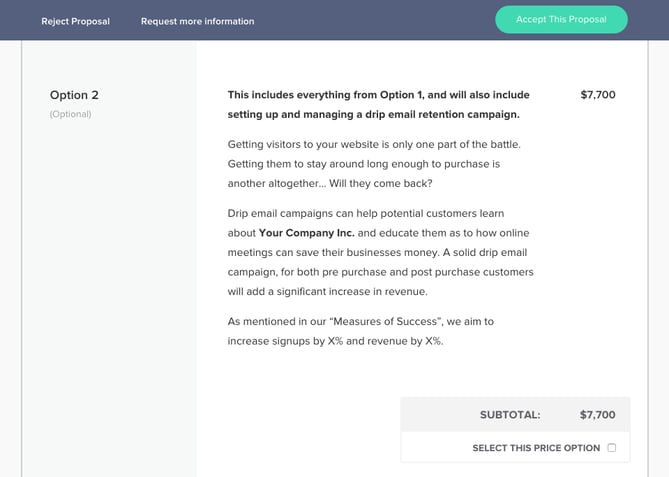Click the (Optional) label under Option 2
This screenshot has width=669, height=477.
[70, 114]
